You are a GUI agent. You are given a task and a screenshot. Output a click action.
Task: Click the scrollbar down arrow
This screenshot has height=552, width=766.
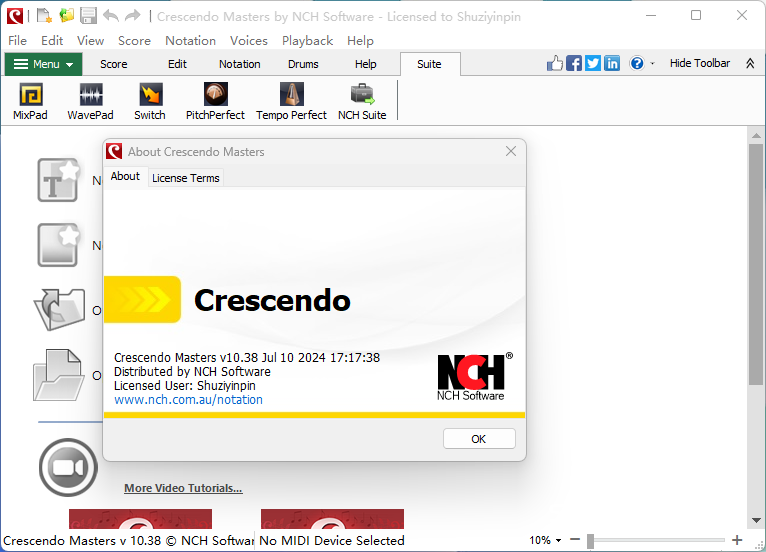coord(756,520)
